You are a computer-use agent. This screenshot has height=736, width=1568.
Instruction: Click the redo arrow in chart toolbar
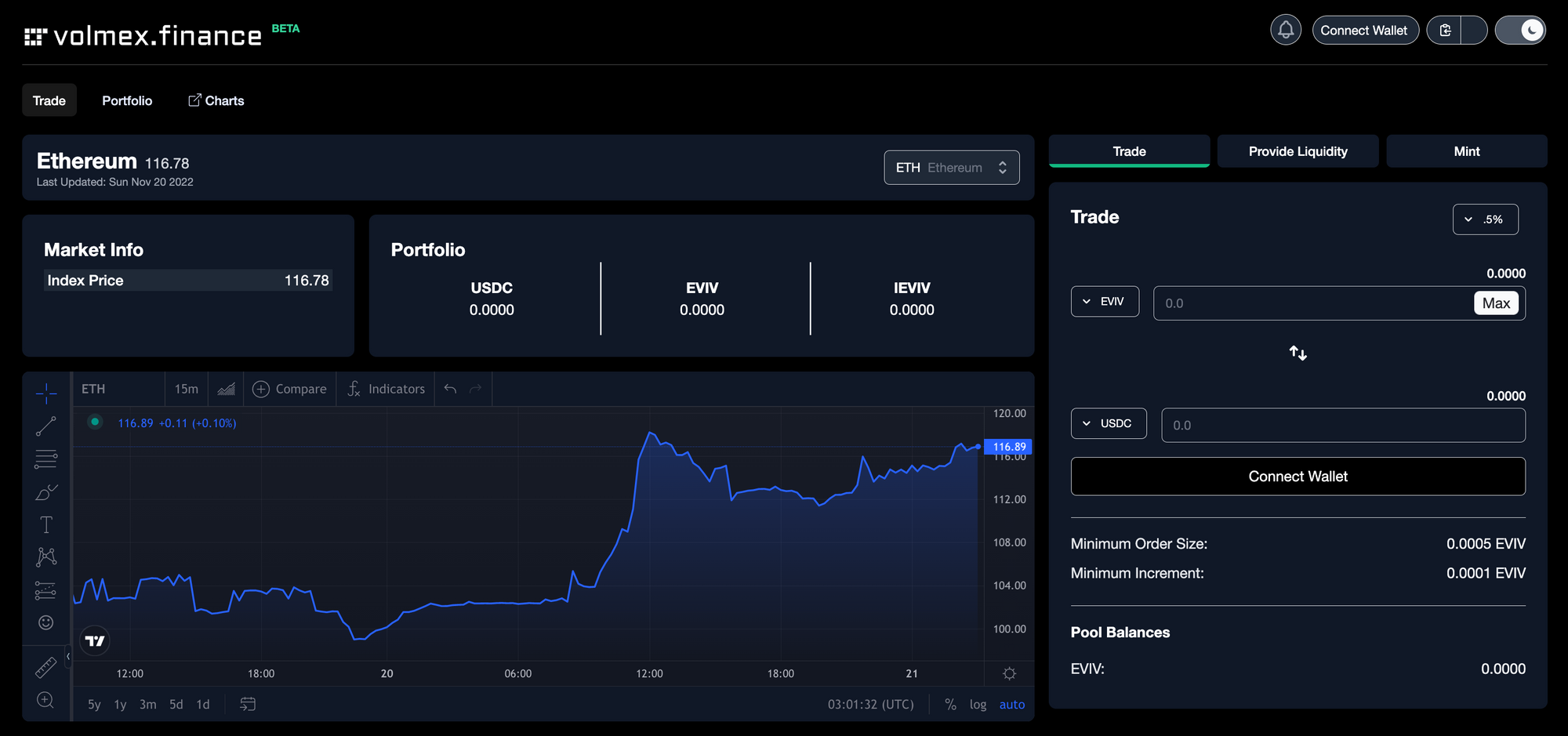[475, 389]
